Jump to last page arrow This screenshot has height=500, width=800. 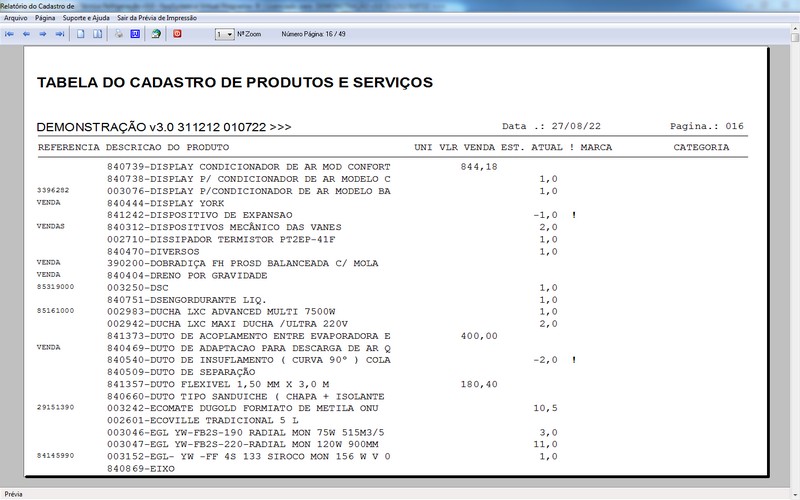pos(60,34)
